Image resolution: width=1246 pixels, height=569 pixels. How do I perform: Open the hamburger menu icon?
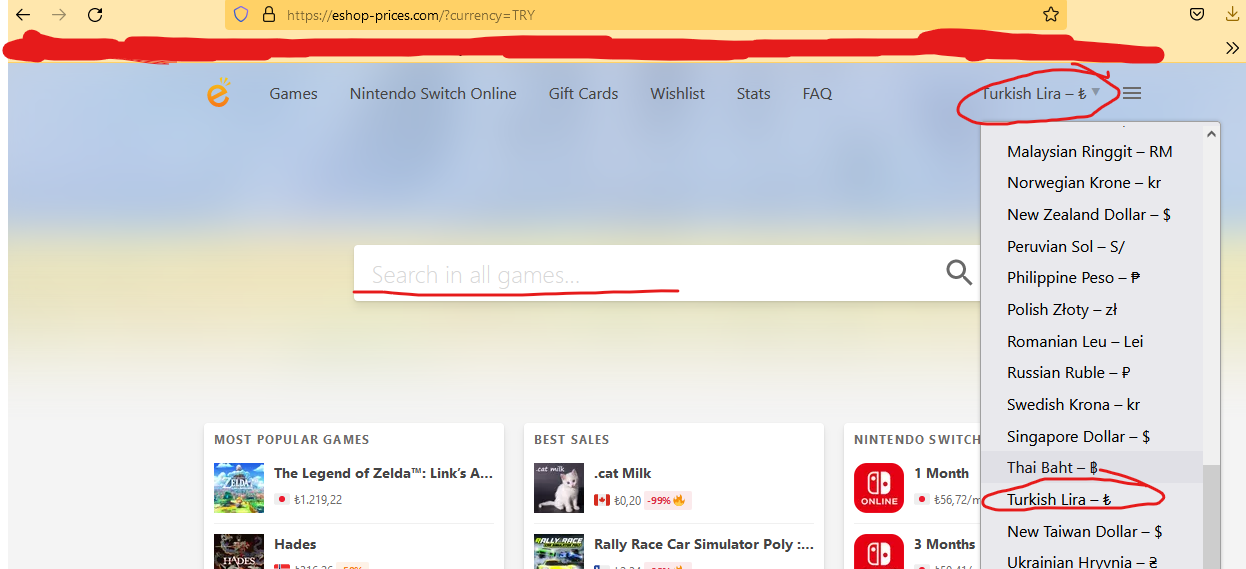[x=1132, y=93]
